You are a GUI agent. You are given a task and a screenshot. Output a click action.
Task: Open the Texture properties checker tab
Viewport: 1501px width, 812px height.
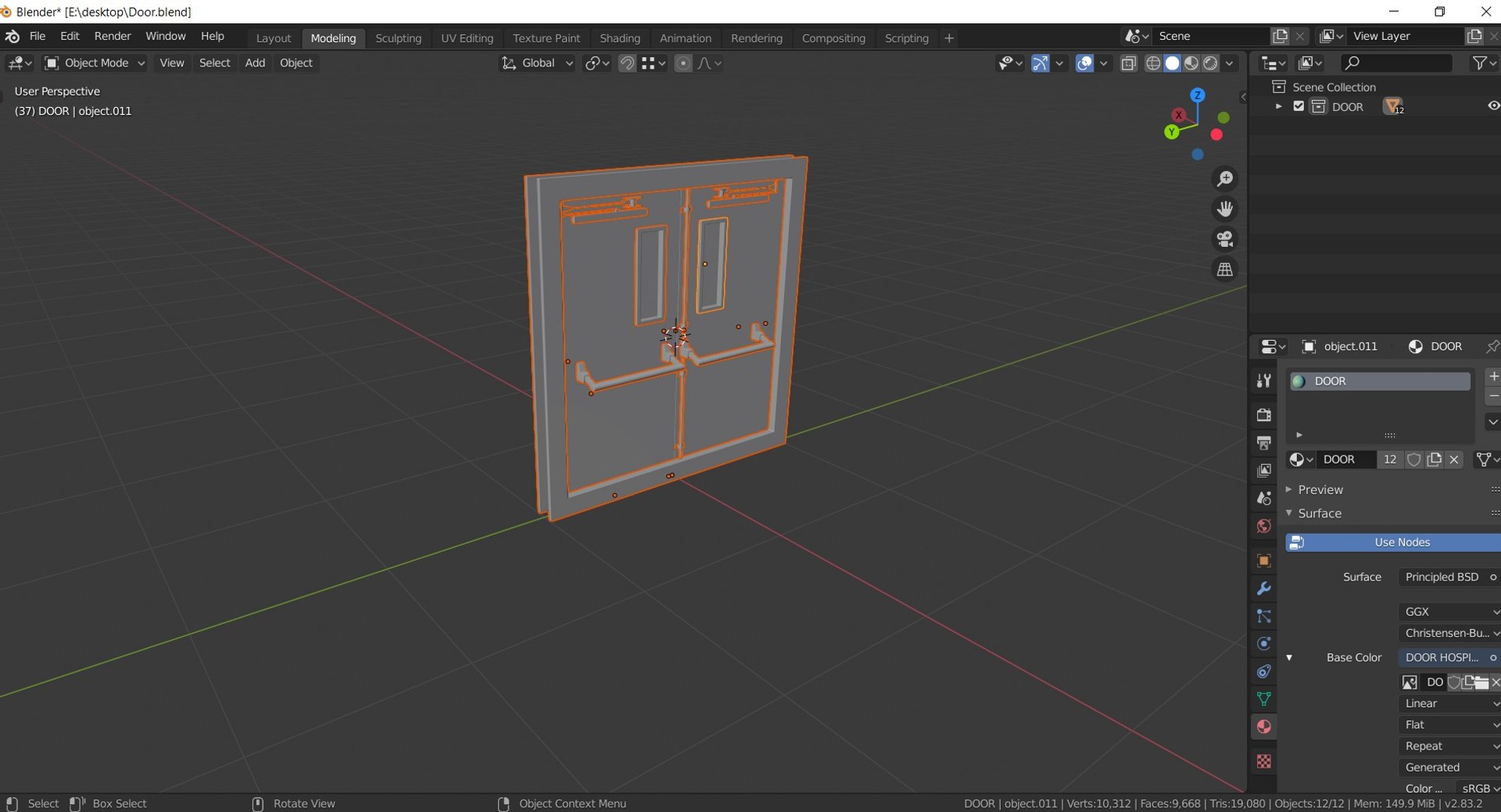tap(1263, 761)
